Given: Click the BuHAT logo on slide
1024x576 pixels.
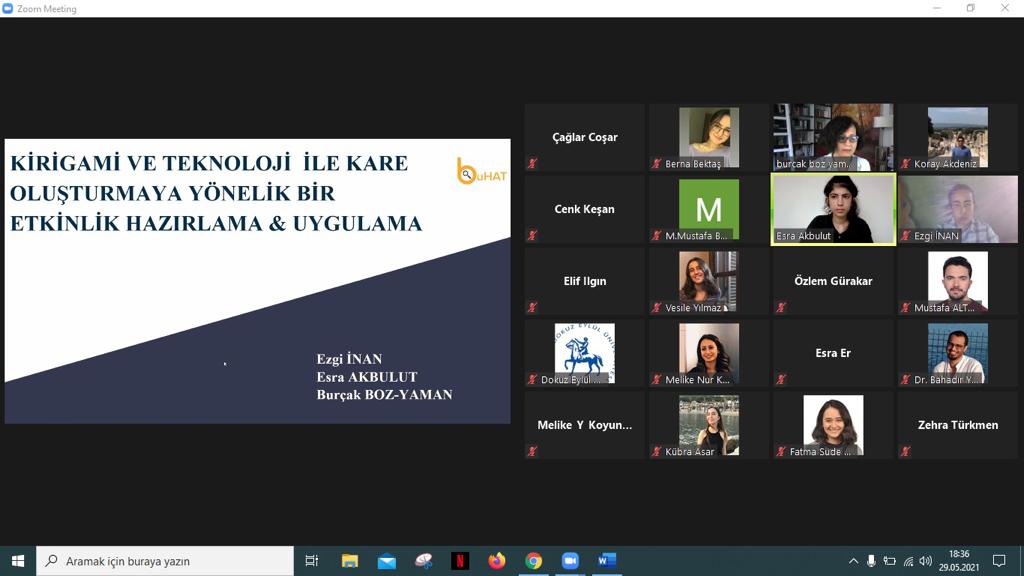Looking at the screenshot, I should (x=481, y=171).
